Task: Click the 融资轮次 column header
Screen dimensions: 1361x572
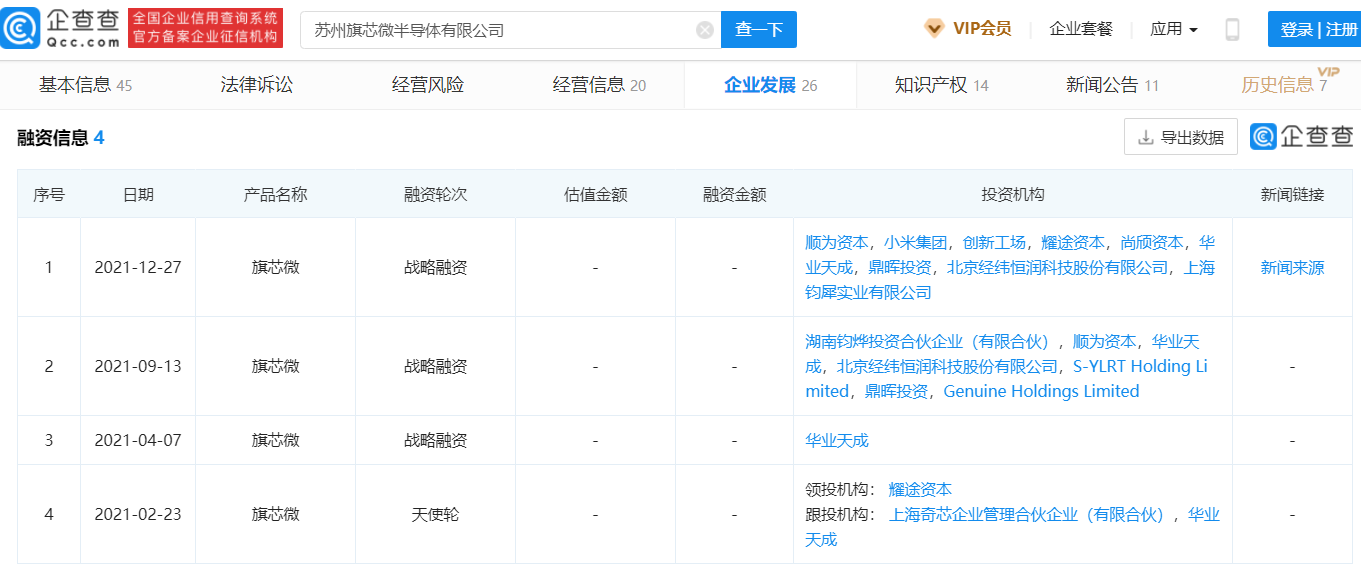Action: (435, 195)
